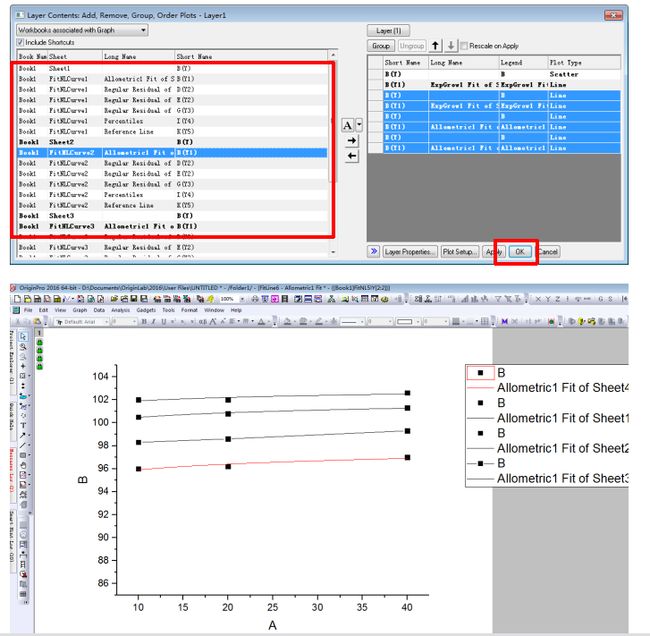Select the Line drawing tool
The height and width of the screenshot is (636, 650).
23,445
